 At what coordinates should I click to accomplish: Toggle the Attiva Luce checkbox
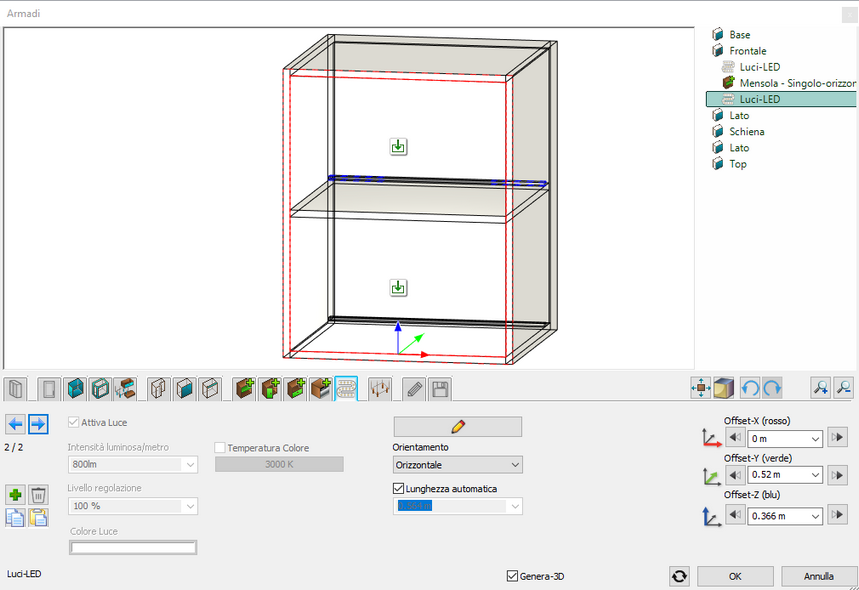(x=73, y=422)
